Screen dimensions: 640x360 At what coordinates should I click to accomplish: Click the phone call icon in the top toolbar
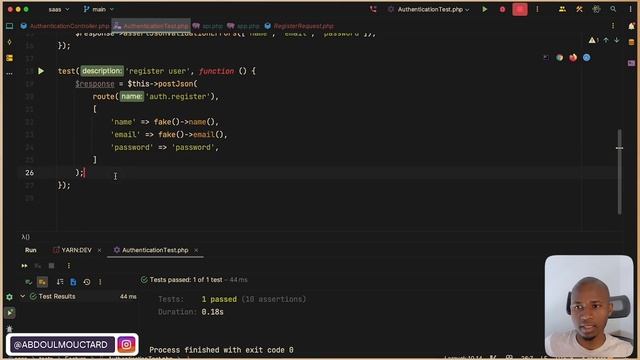373,9
